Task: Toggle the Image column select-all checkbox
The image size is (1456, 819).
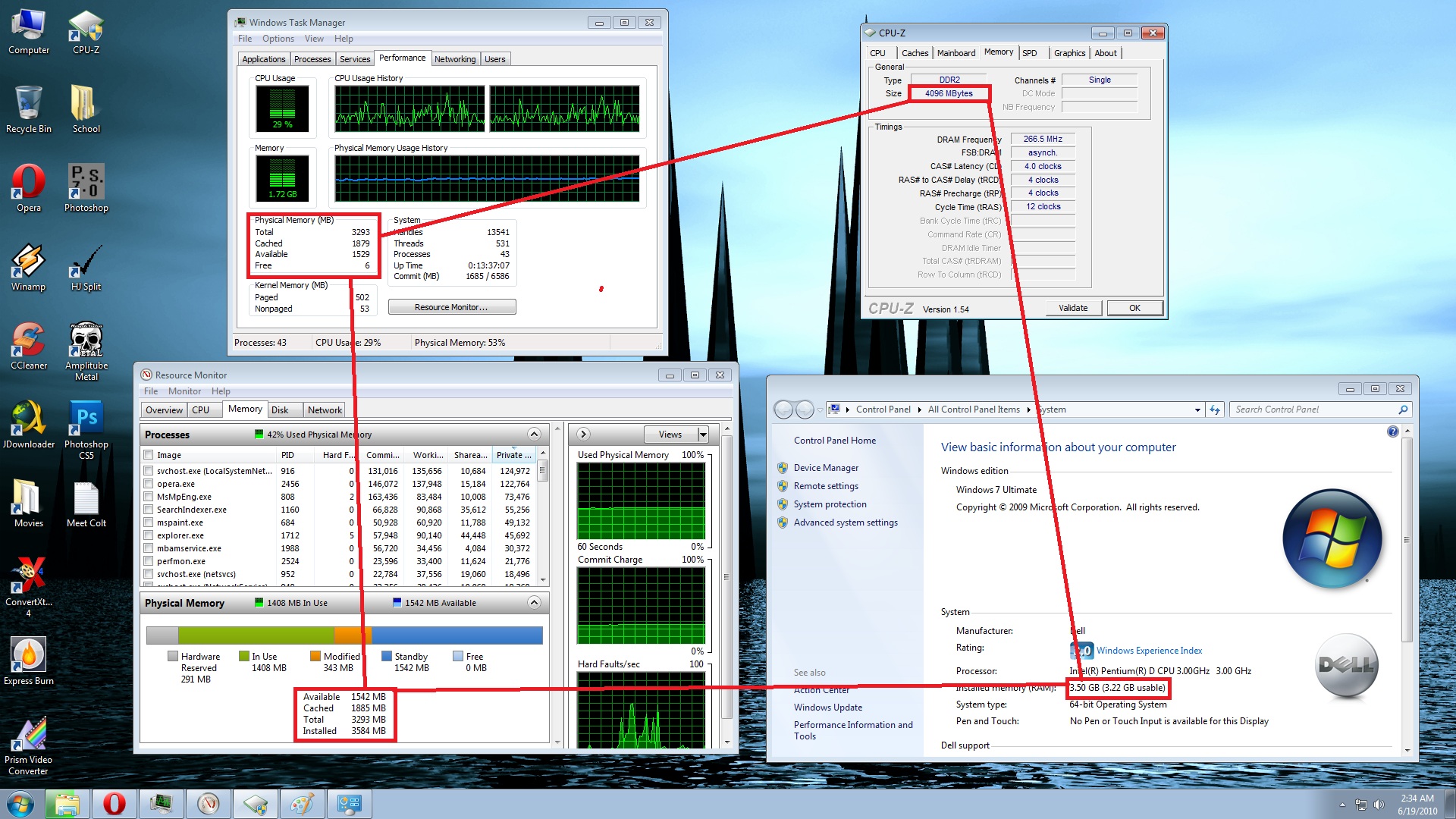Action: click(x=149, y=455)
